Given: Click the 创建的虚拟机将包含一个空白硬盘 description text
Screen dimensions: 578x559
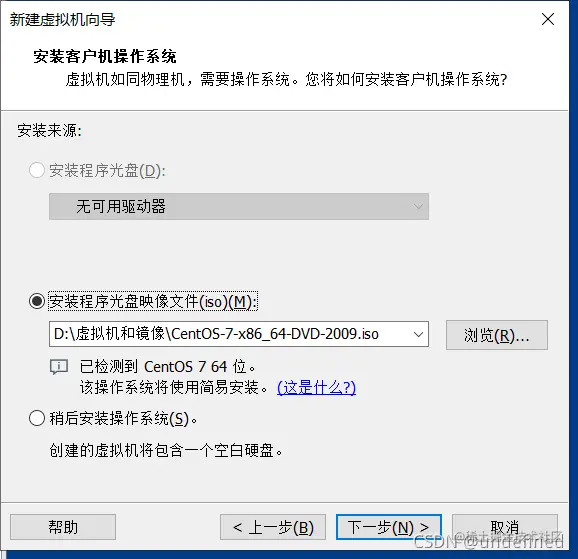Looking at the screenshot, I should (x=166, y=450).
